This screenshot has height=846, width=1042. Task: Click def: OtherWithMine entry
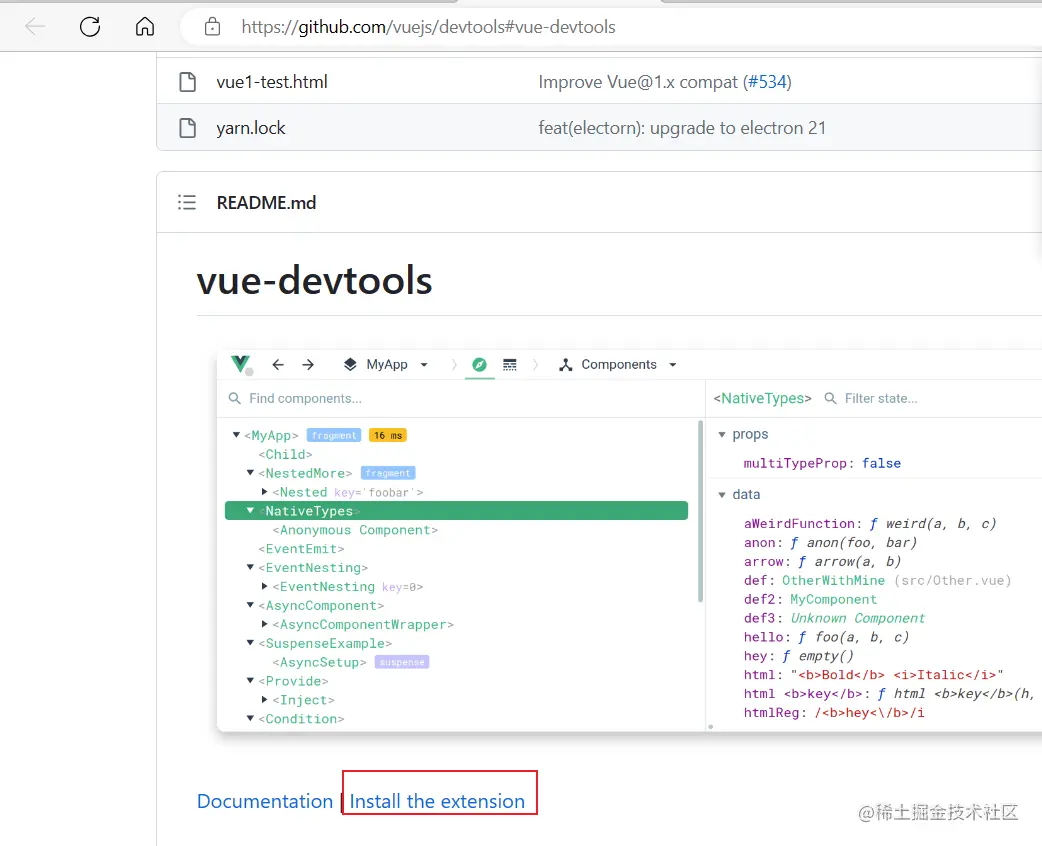coord(877,580)
